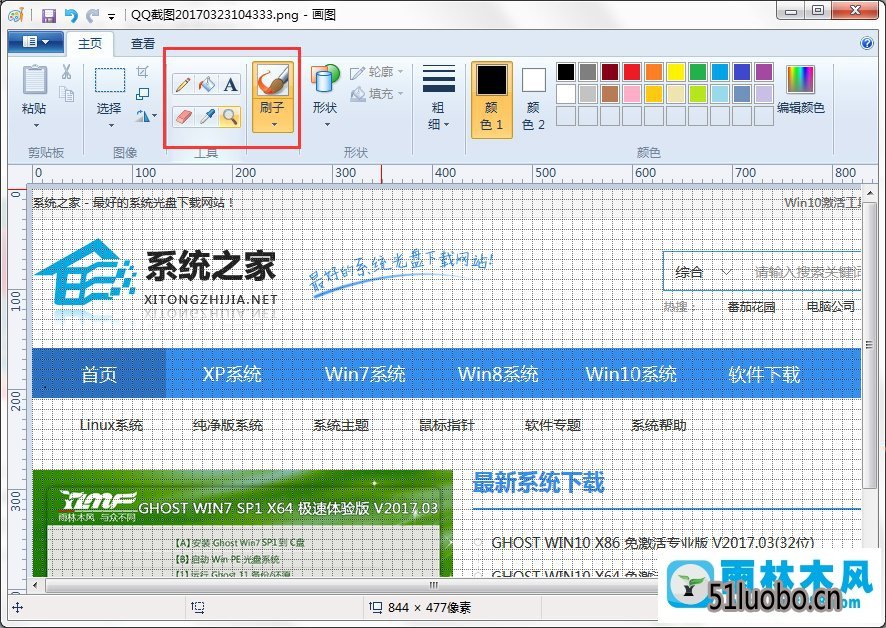Click 首页 in the canvas image
Viewport: 886px width, 628px height.
coord(99,374)
